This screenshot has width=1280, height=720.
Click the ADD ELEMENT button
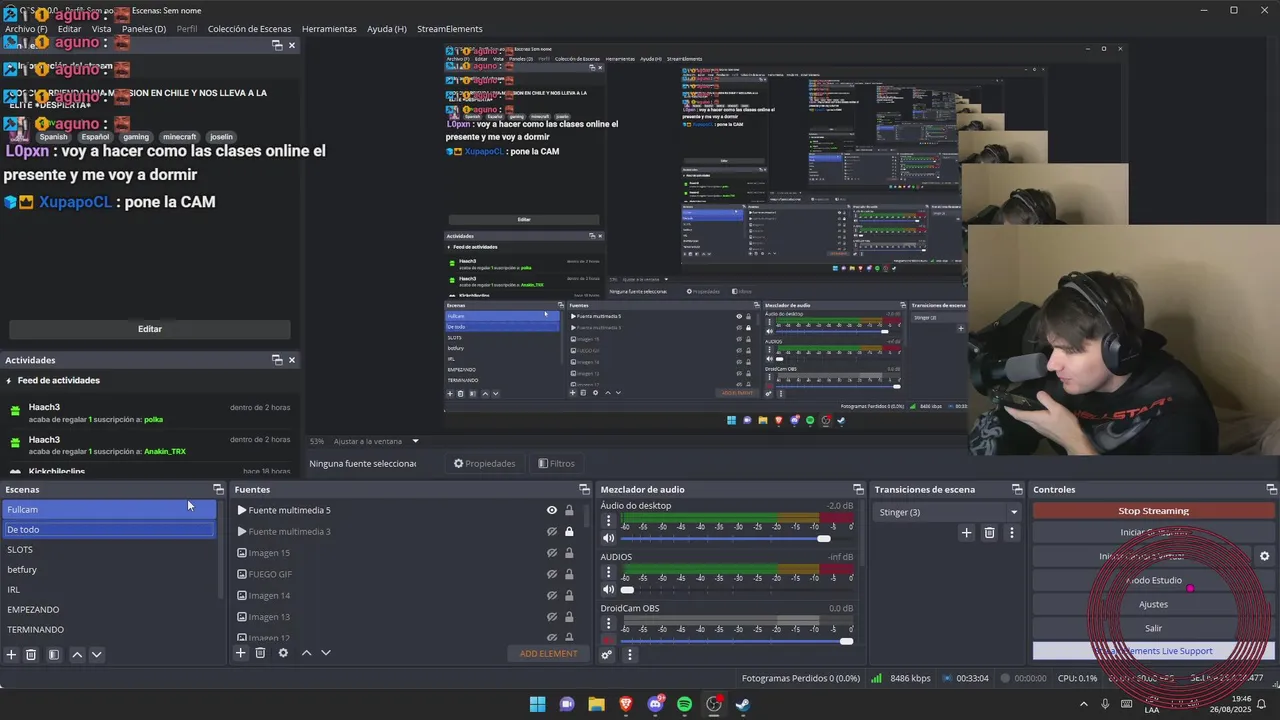(x=548, y=654)
